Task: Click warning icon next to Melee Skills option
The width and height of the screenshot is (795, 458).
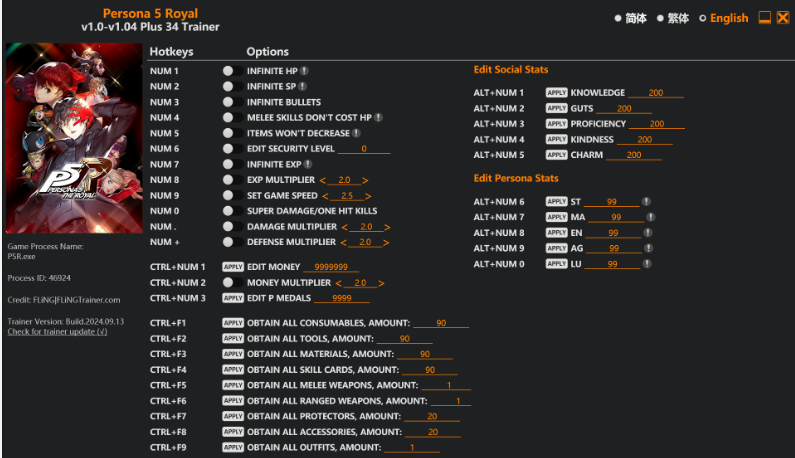Action: coord(379,117)
